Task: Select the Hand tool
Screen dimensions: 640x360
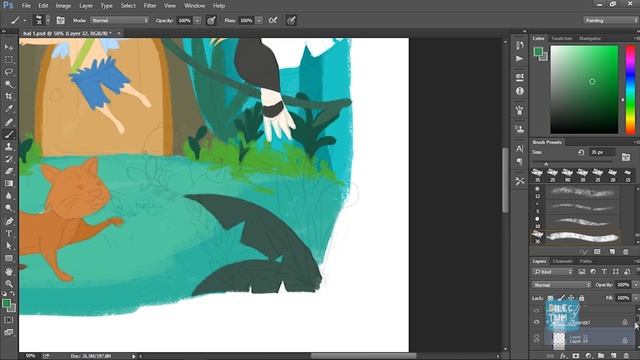Action: [9, 271]
